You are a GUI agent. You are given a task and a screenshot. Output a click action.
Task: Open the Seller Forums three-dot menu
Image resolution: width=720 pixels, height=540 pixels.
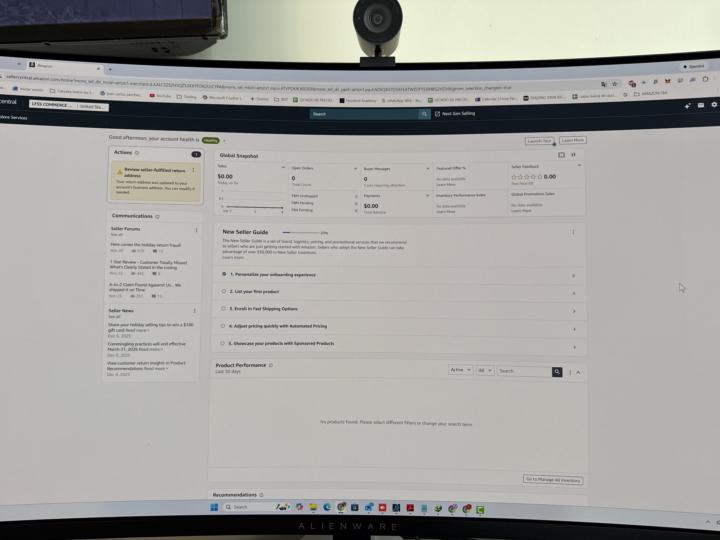(x=197, y=230)
